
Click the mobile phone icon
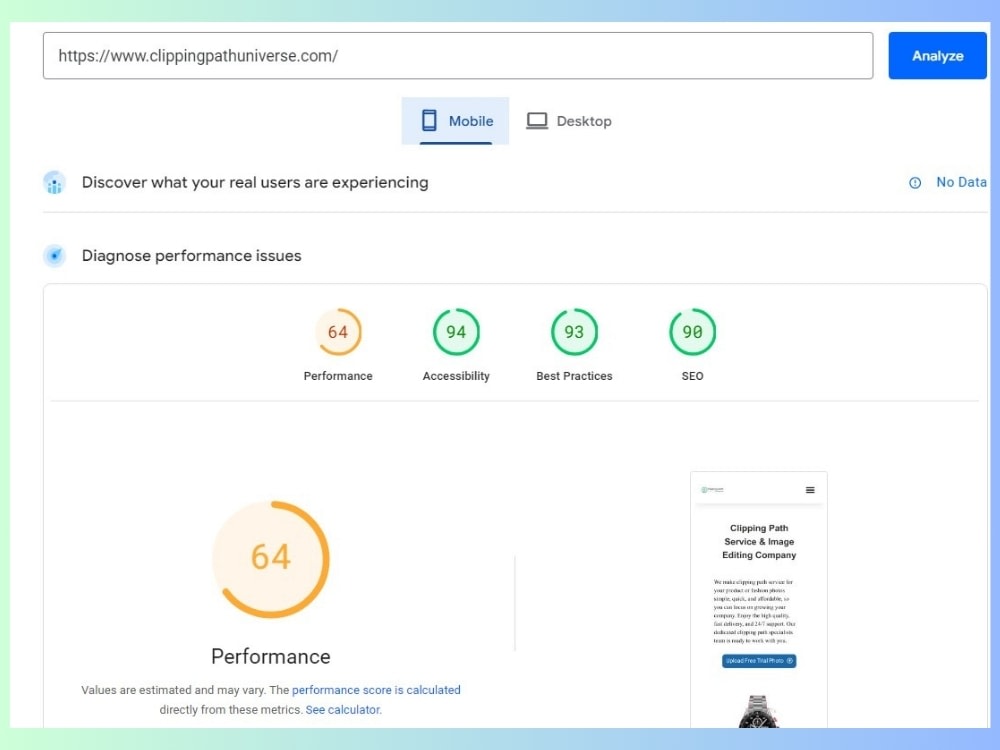pyautogui.click(x=429, y=121)
